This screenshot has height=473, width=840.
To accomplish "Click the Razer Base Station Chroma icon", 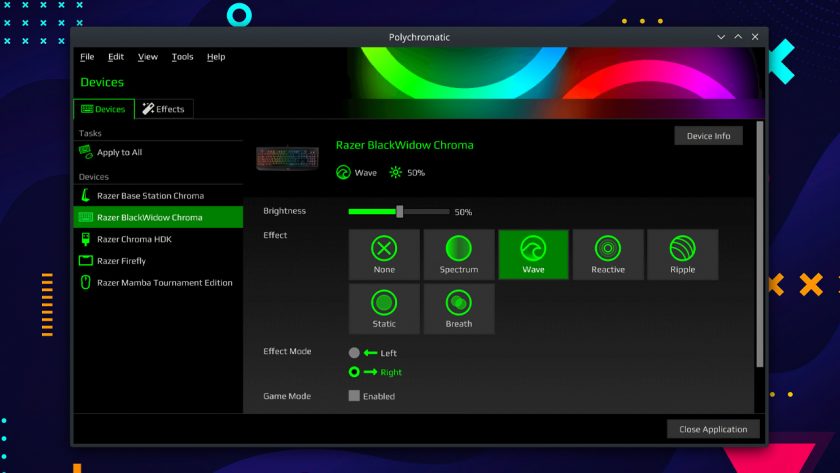I will coord(85,196).
